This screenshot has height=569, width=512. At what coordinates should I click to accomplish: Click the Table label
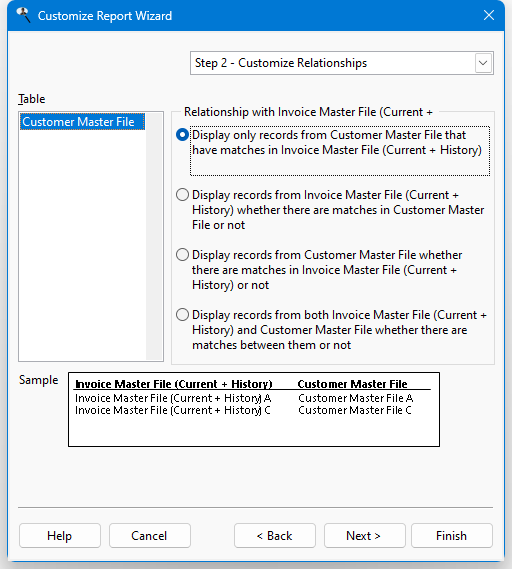(32, 99)
